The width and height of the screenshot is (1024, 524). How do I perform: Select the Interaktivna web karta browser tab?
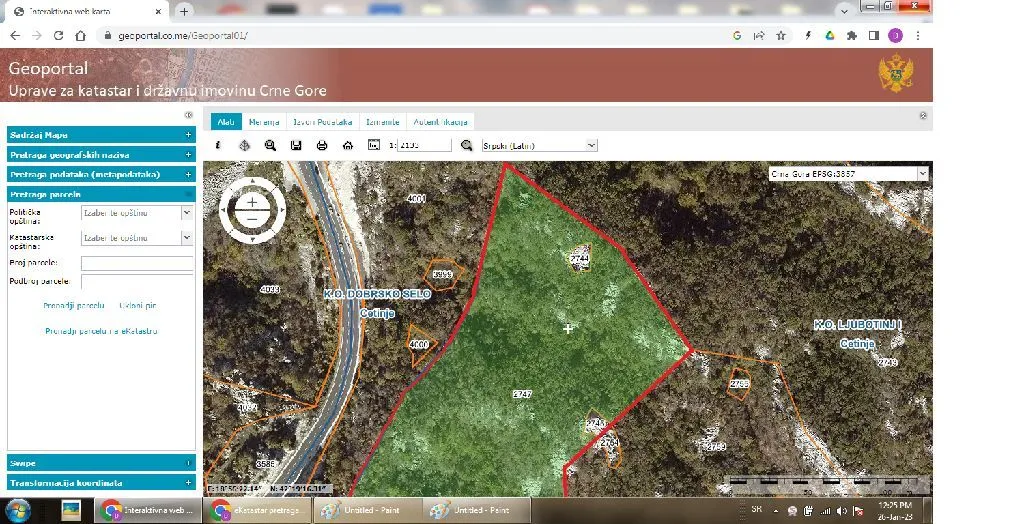tap(88, 11)
